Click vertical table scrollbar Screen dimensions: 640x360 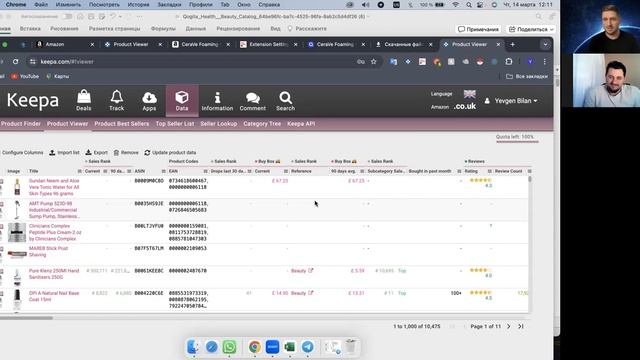pos(530,179)
